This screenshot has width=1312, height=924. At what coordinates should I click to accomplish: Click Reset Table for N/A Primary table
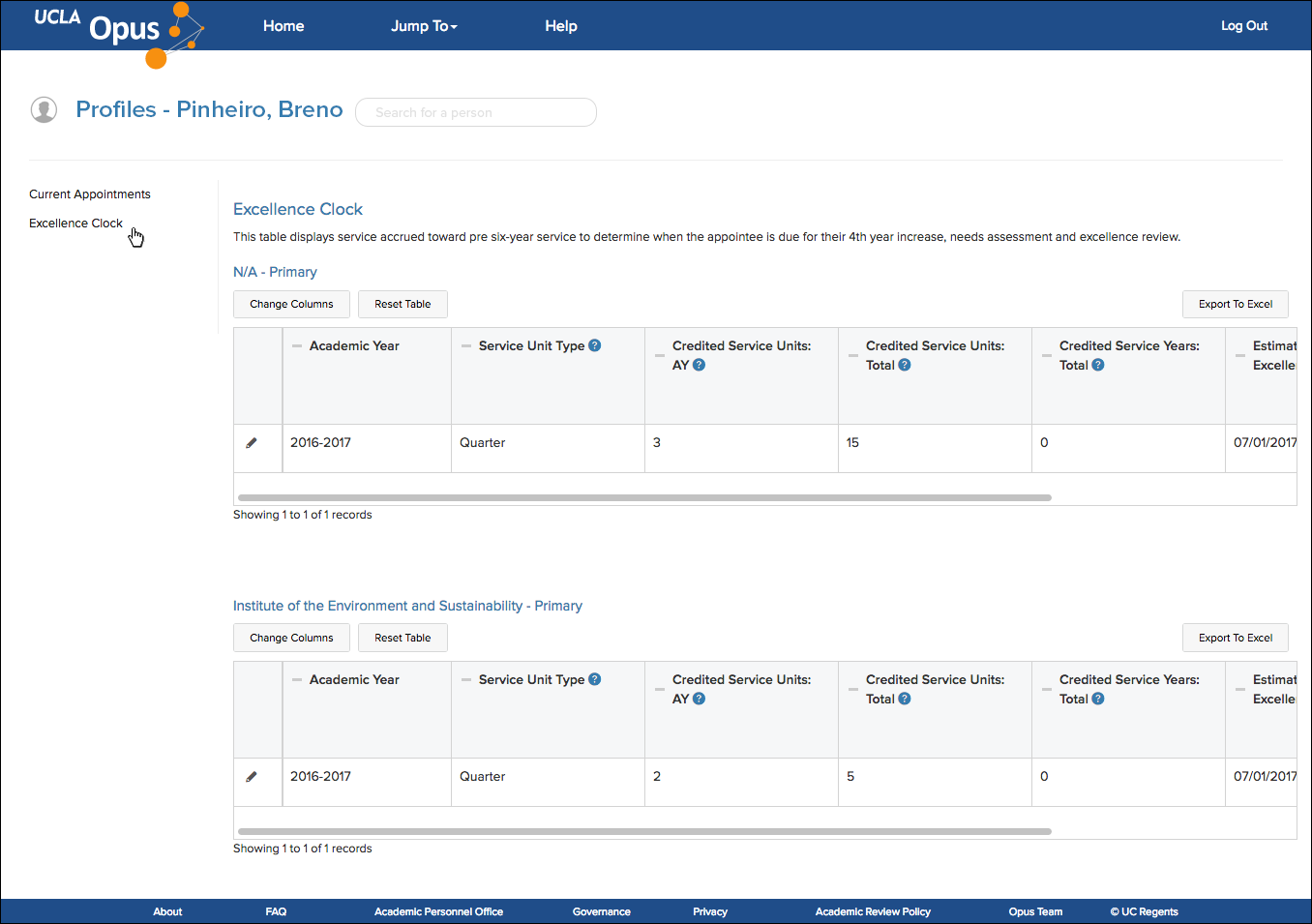coord(403,304)
